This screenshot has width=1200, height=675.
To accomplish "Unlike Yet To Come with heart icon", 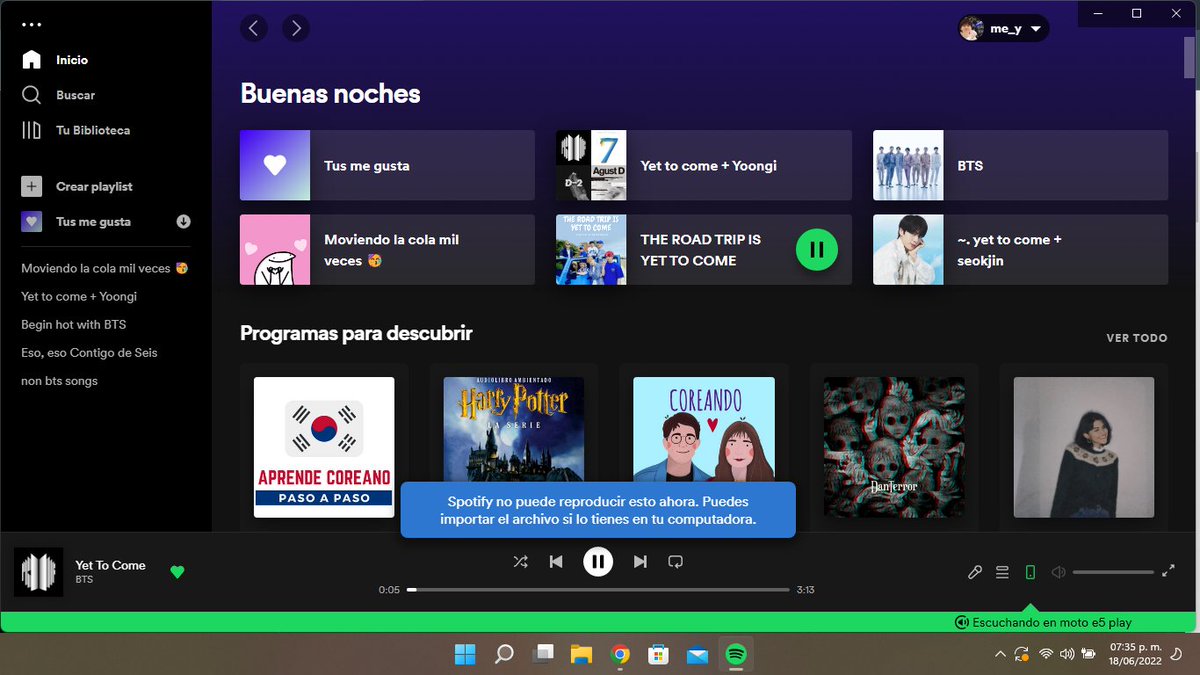I will [177, 572].
